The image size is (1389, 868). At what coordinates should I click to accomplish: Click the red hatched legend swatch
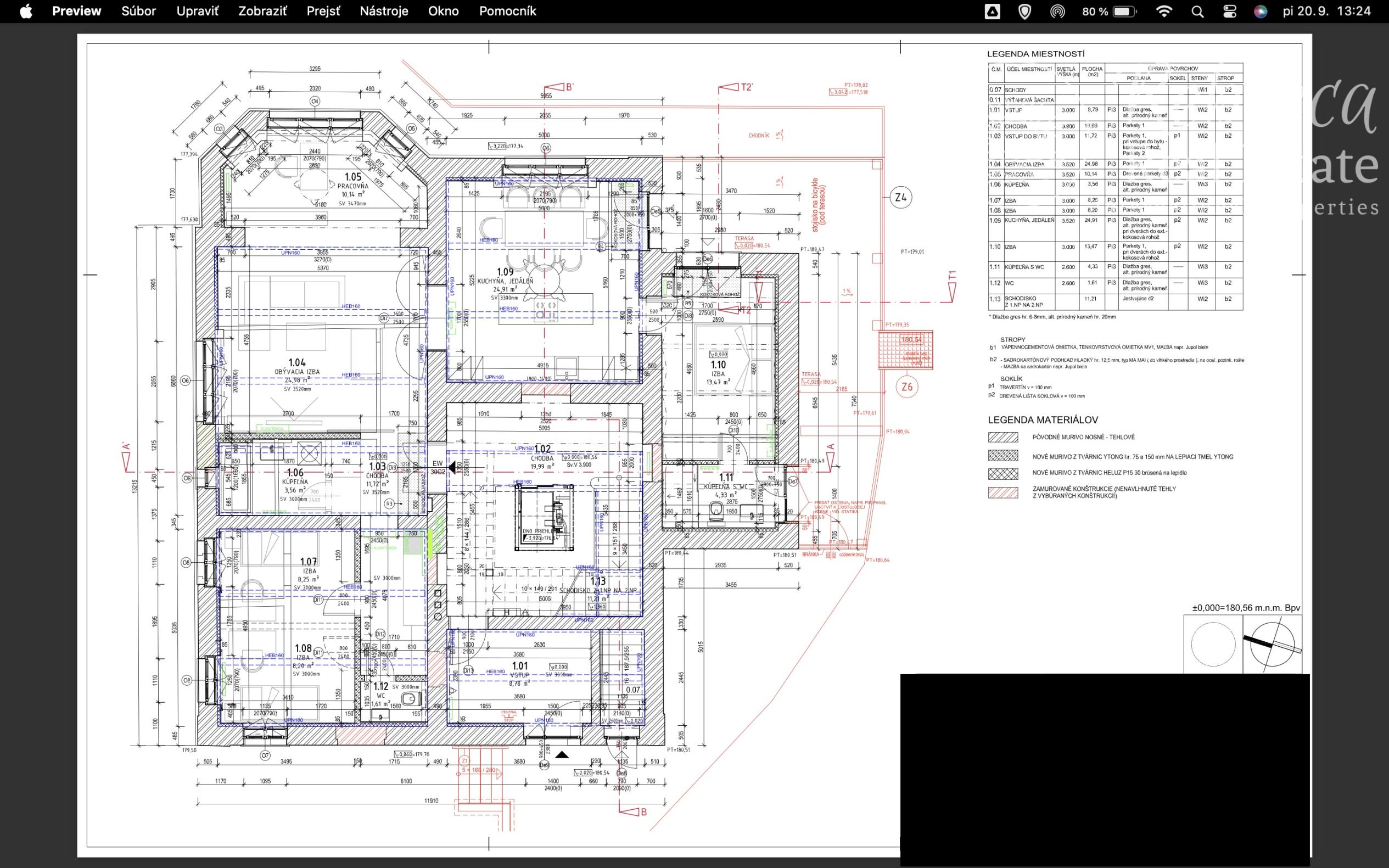[1002, 492]
